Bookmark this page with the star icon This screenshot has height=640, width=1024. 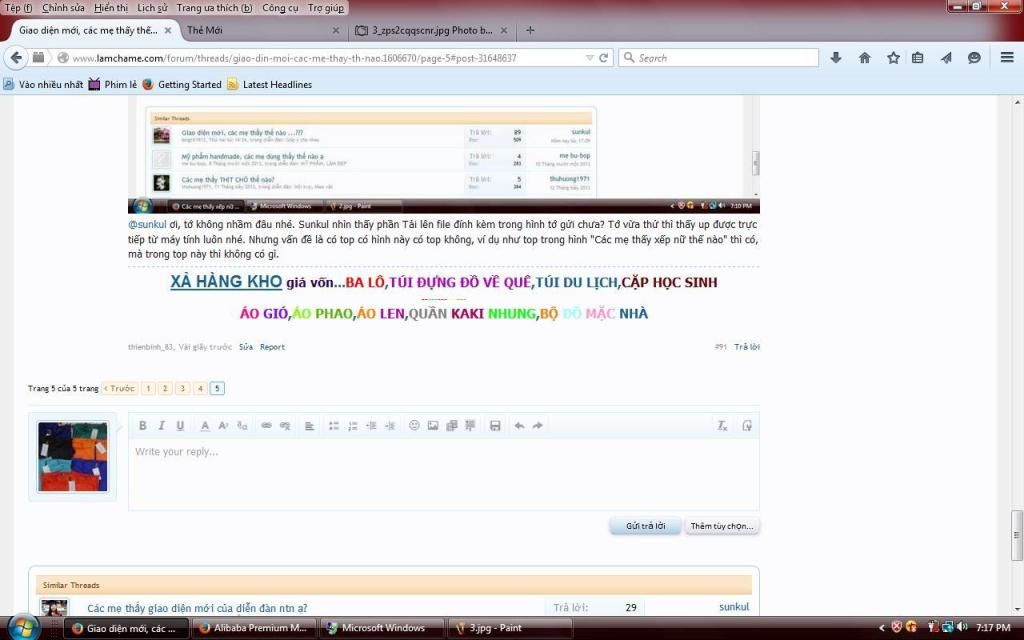[892, 58]
